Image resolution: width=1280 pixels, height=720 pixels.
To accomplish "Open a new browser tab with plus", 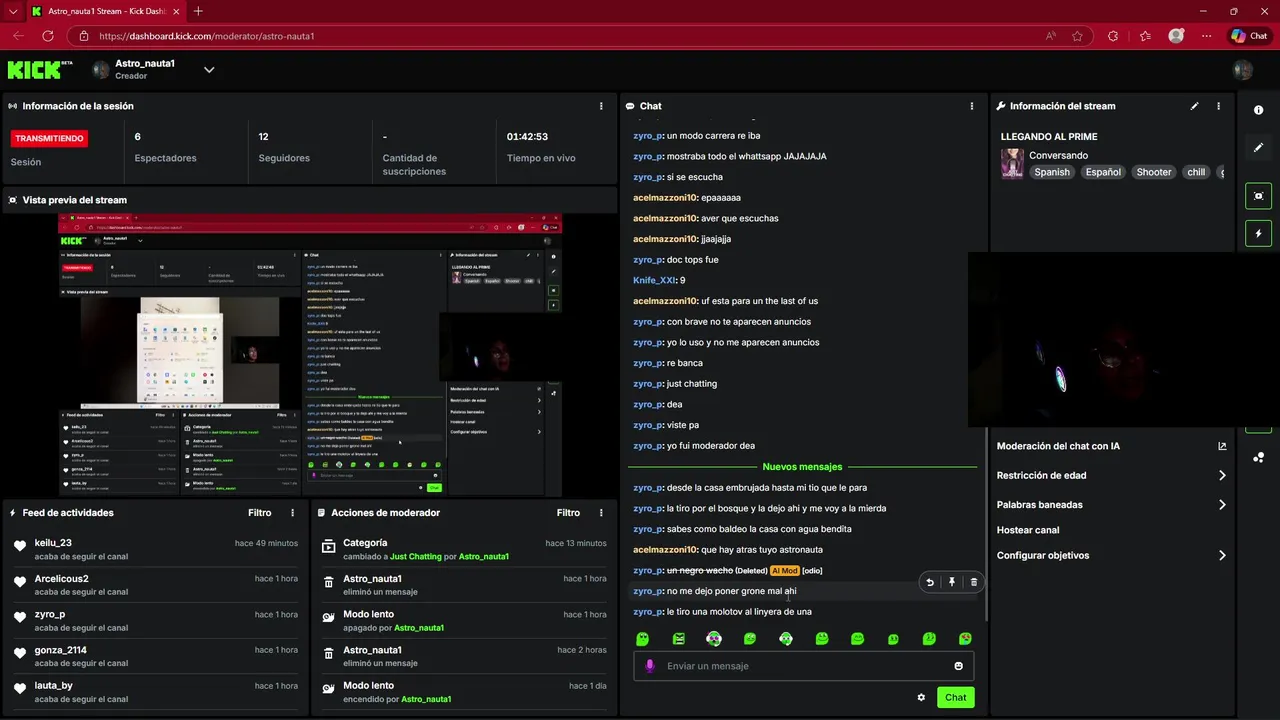I will click(x=198, y=11).
